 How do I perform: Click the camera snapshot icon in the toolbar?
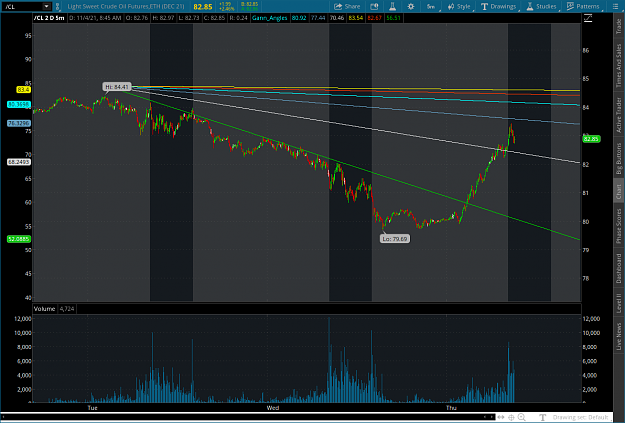(x=374, y=6)
